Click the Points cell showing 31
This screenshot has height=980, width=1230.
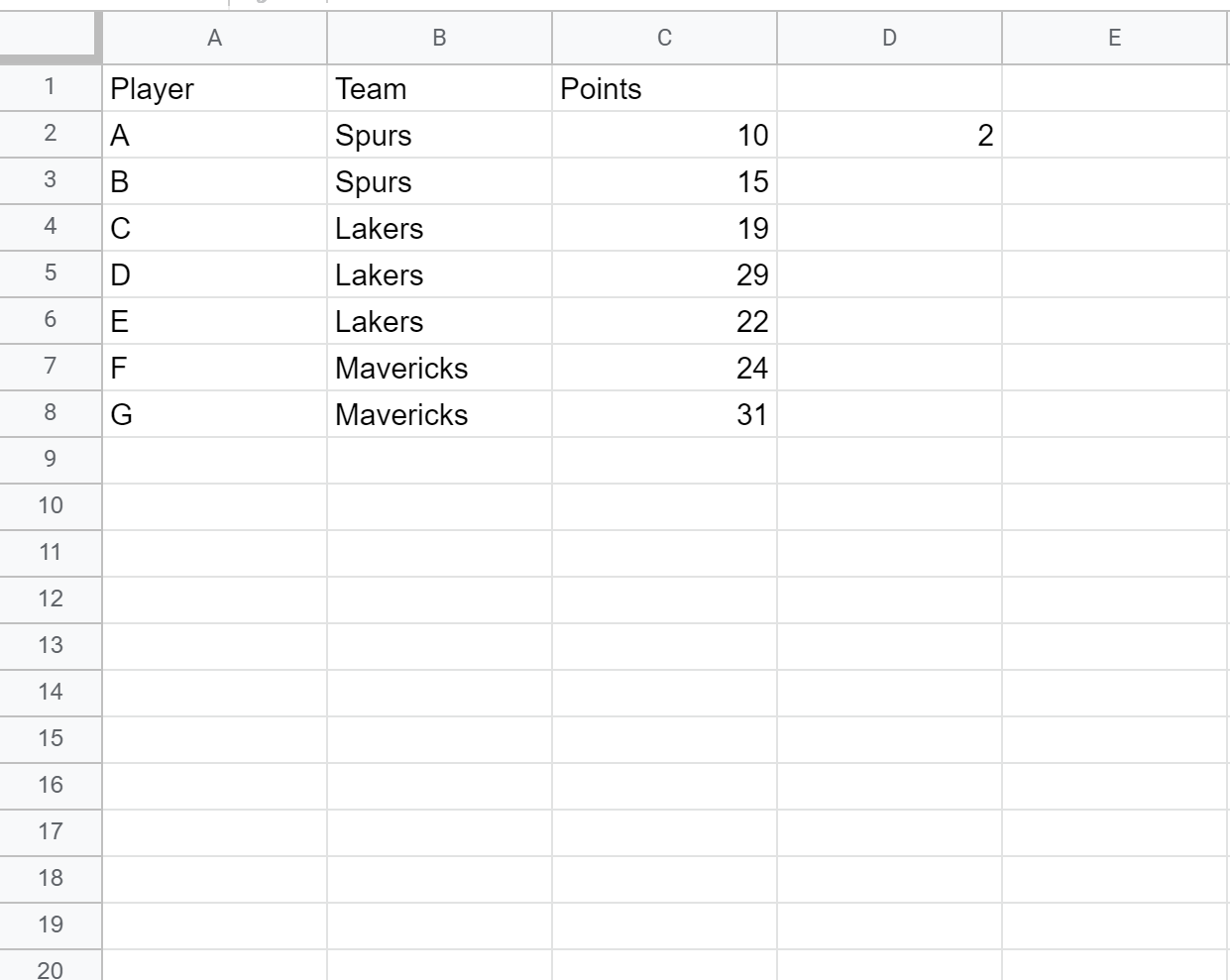[x=664, y=414]
